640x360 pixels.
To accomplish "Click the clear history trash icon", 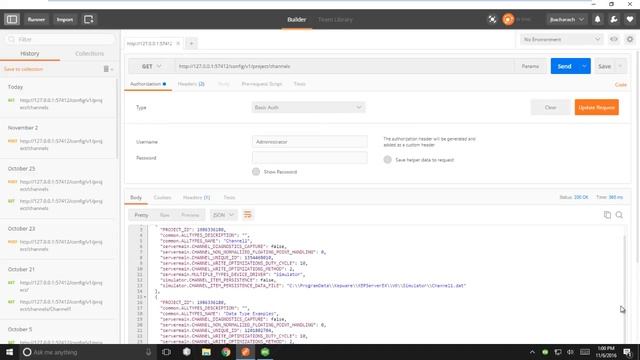I will pyautogui.click(x=107, y=69).
